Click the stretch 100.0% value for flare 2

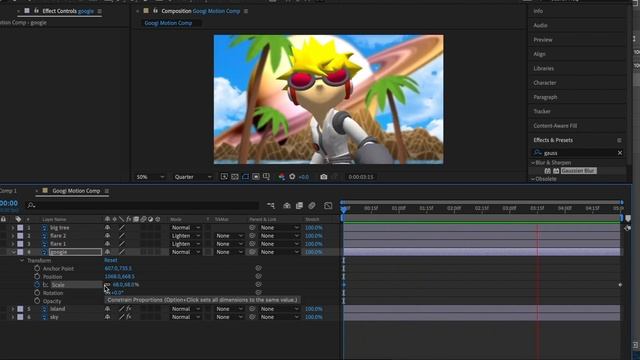tap(313, 236)
